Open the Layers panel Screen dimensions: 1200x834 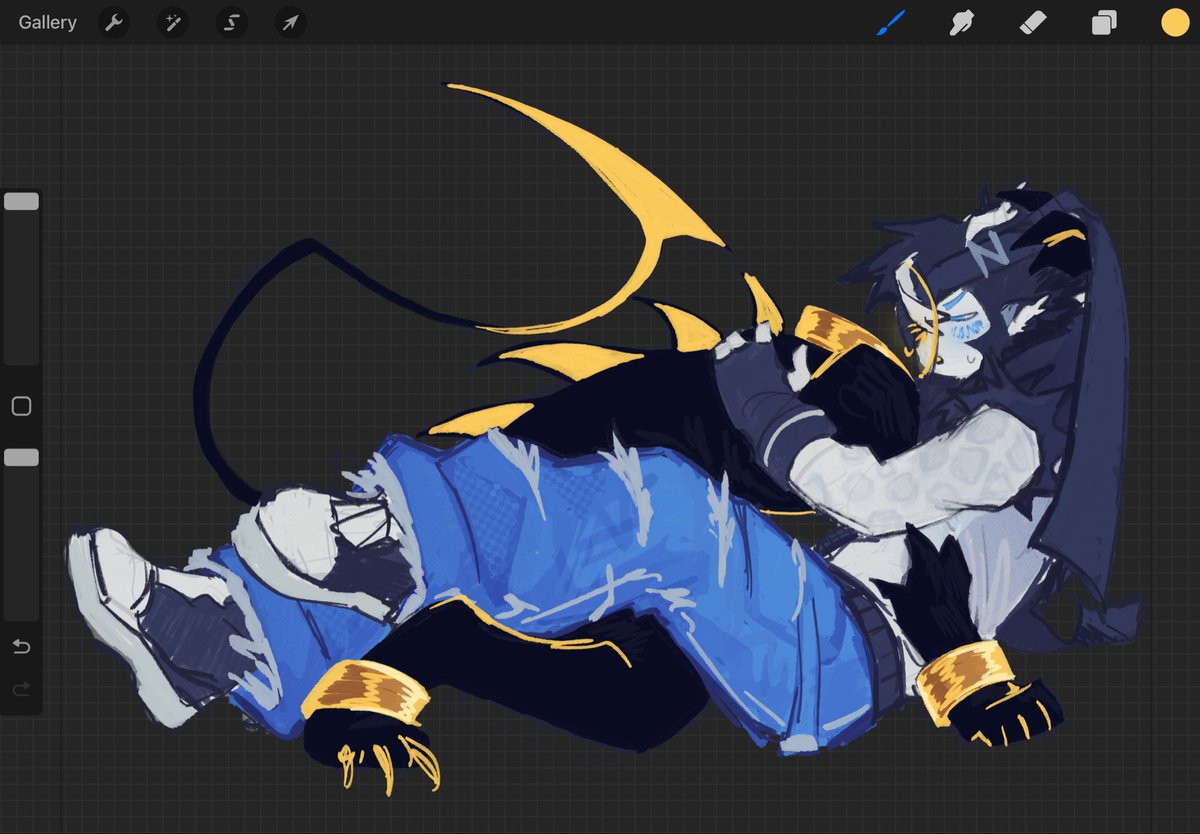[1104, 22]
